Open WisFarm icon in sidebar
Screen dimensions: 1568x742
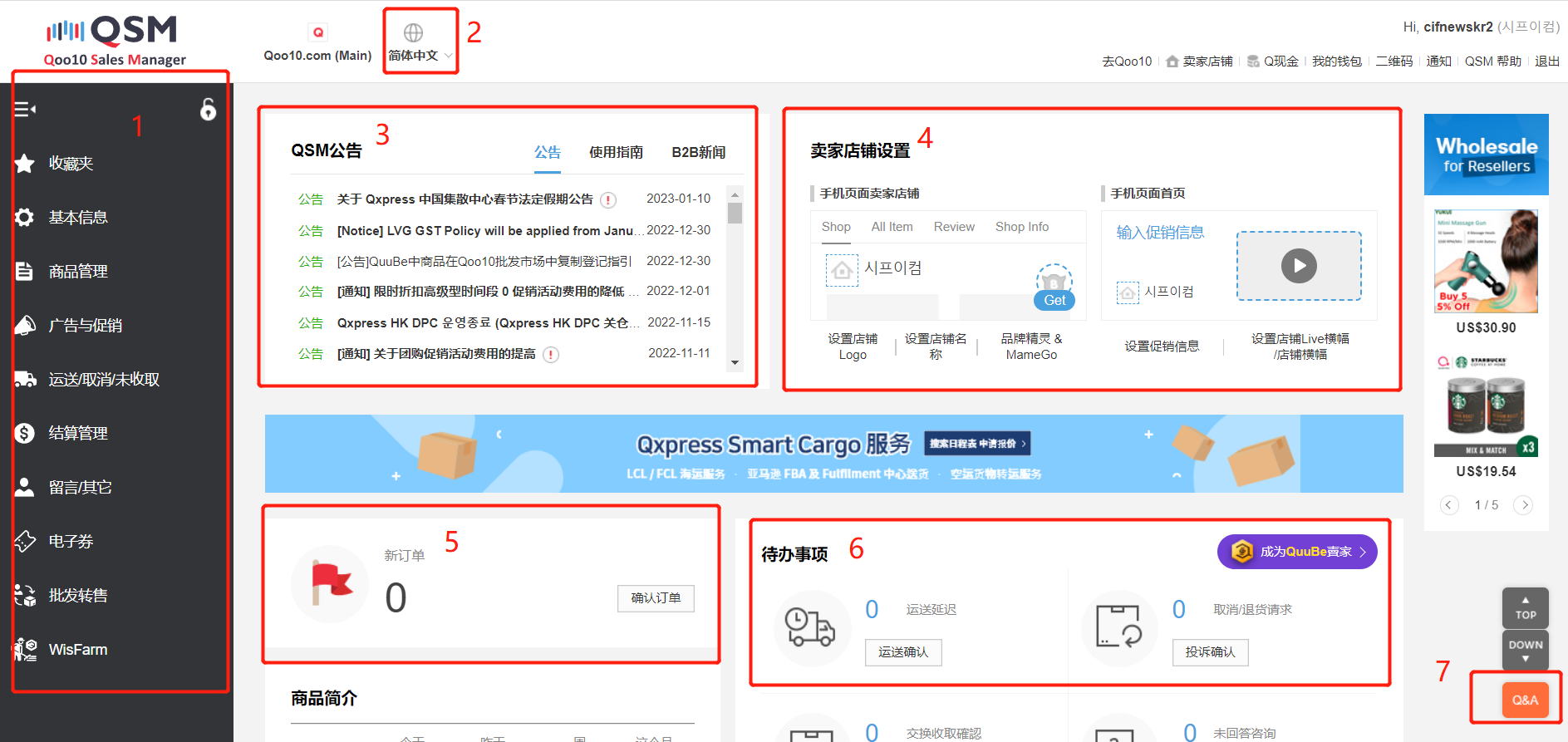(x=25, y=649)
